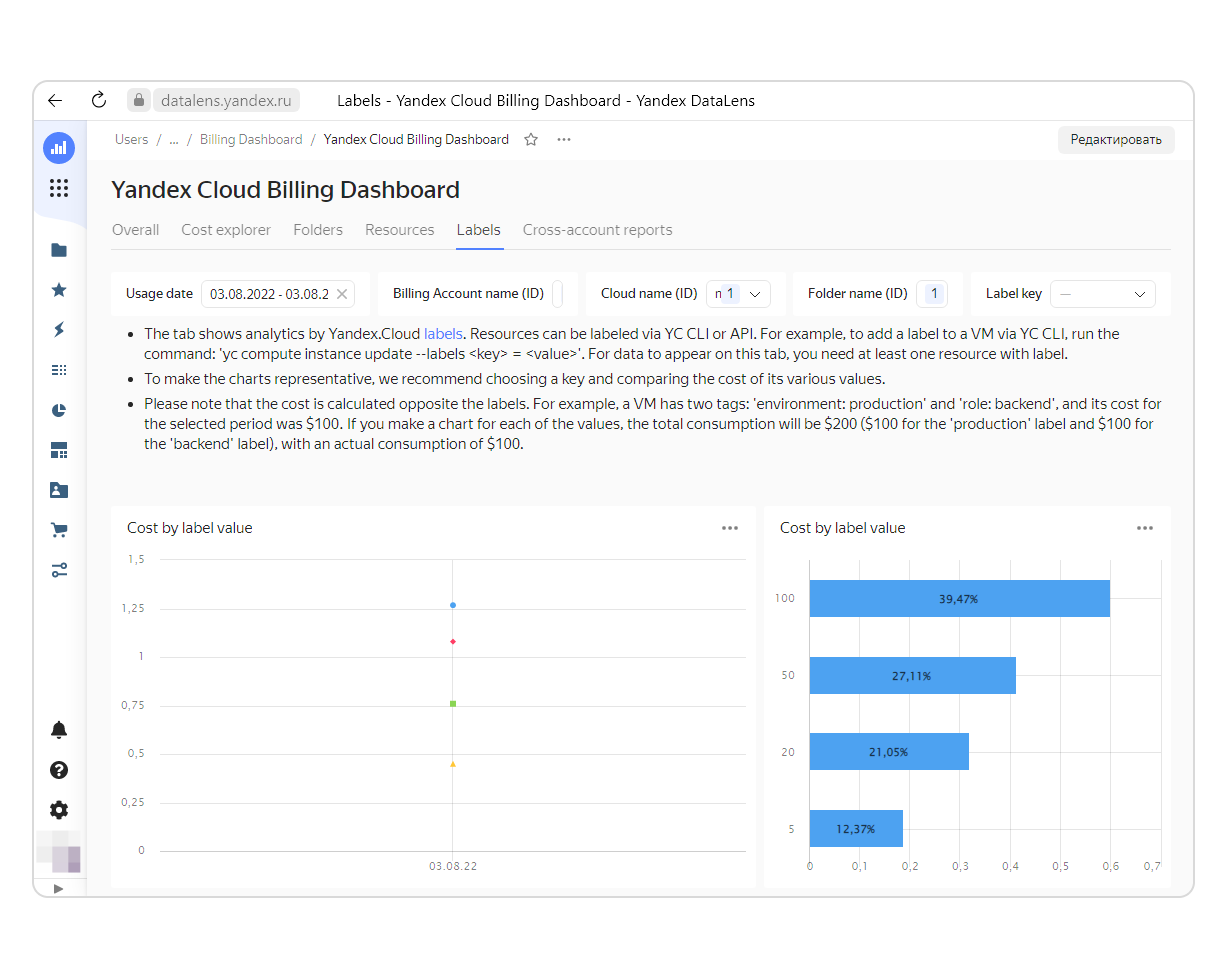This screenshot has height=978, width=1227.
Task: Open notifications bell icon
Action: point(59,730)
